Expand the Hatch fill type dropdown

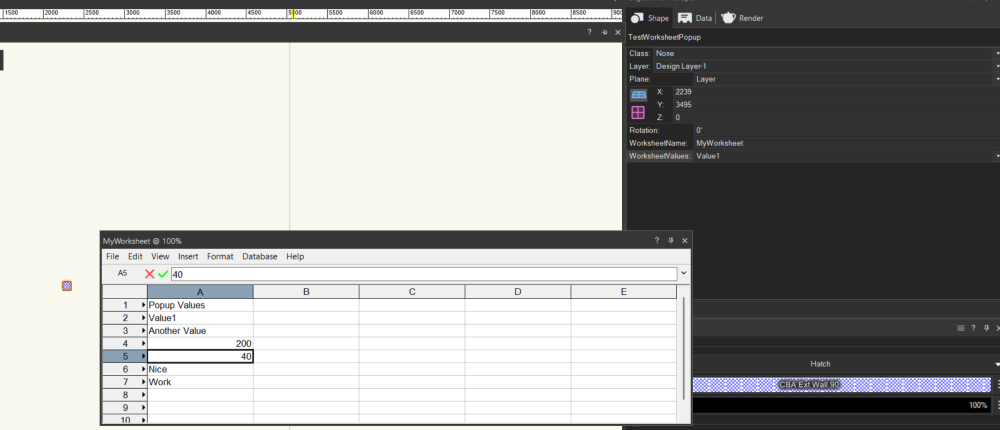[x=996, y=364]
